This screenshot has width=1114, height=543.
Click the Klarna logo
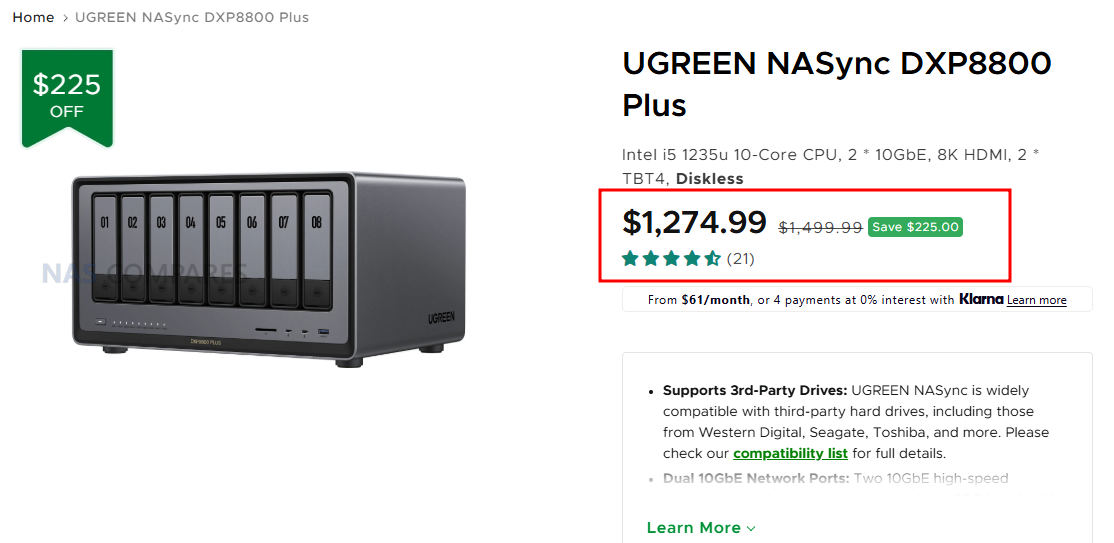980,299
